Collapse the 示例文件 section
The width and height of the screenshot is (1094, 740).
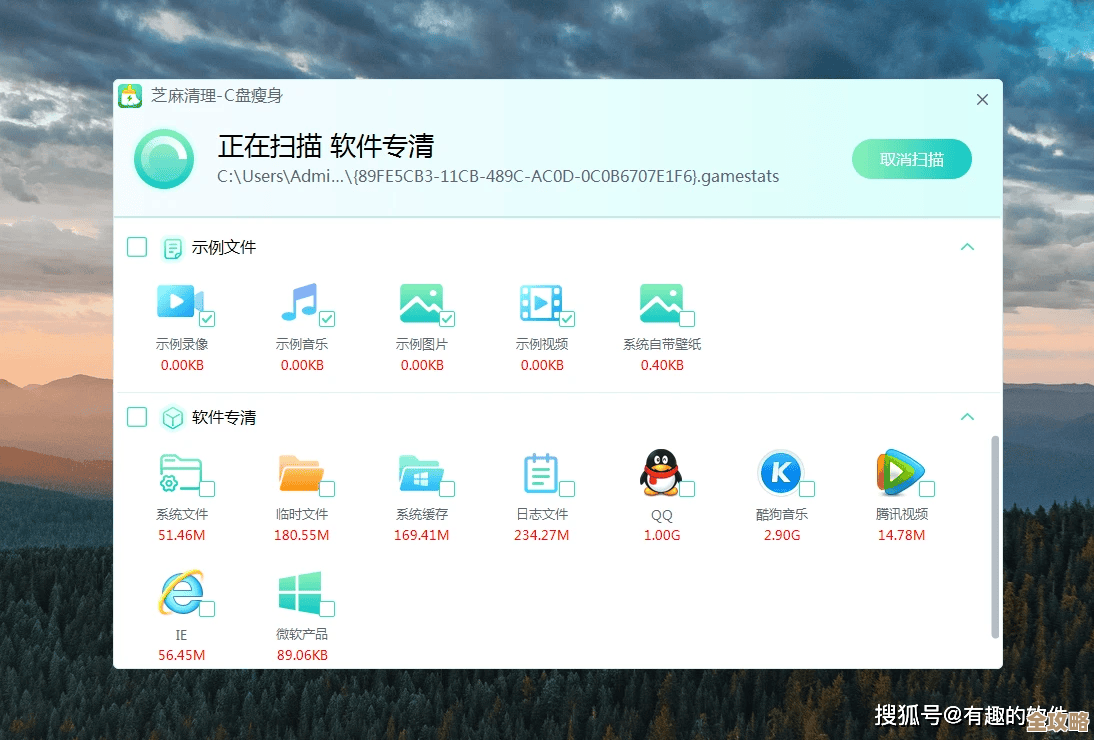point(967,247)
